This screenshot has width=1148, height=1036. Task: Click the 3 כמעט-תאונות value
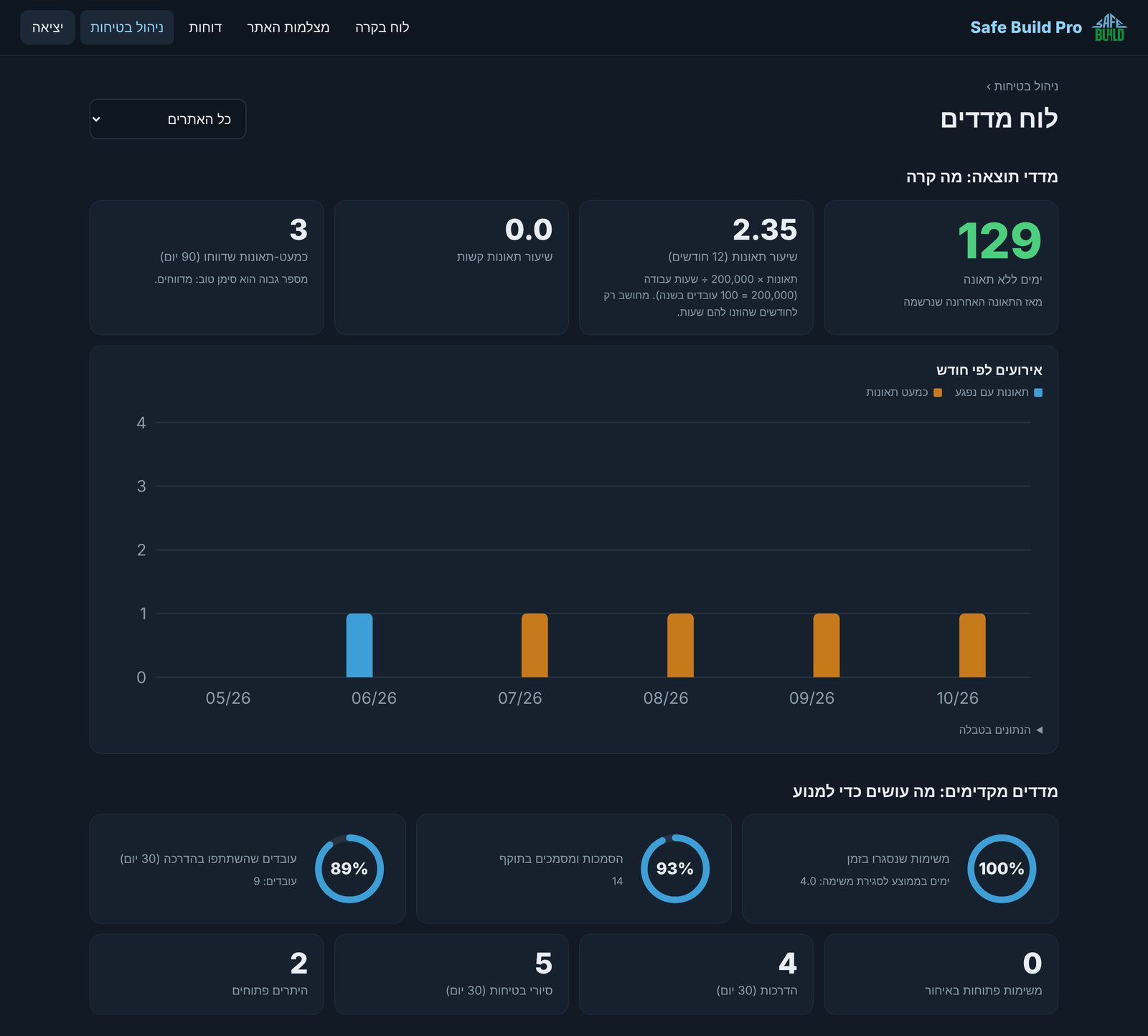coord(298,230)
